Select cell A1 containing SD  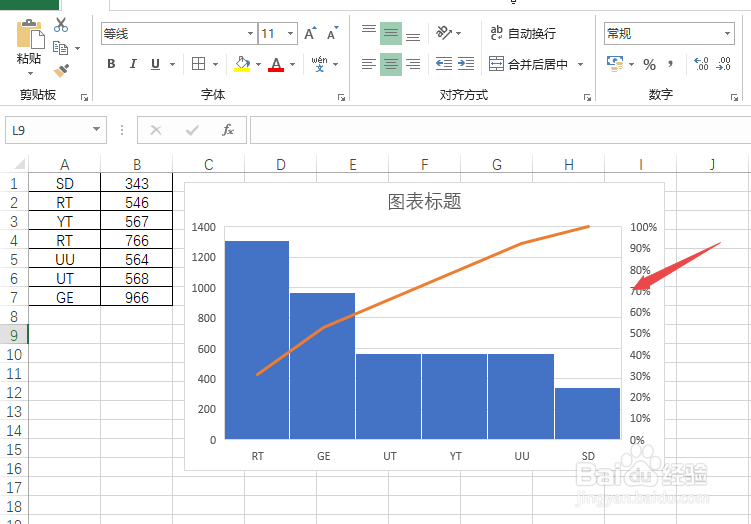65,183
